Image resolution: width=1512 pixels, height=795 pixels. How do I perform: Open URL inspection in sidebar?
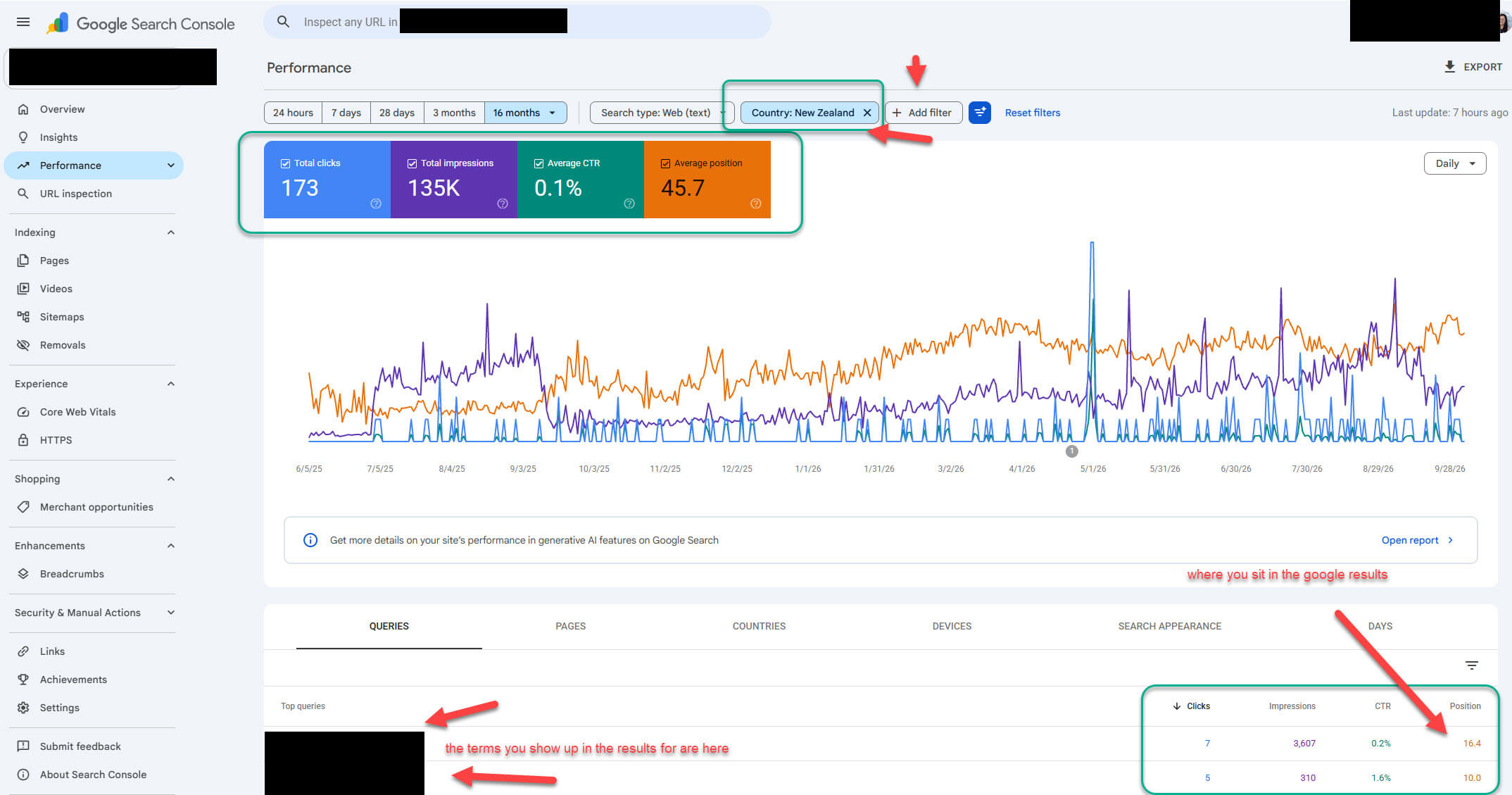coord(75,194)
